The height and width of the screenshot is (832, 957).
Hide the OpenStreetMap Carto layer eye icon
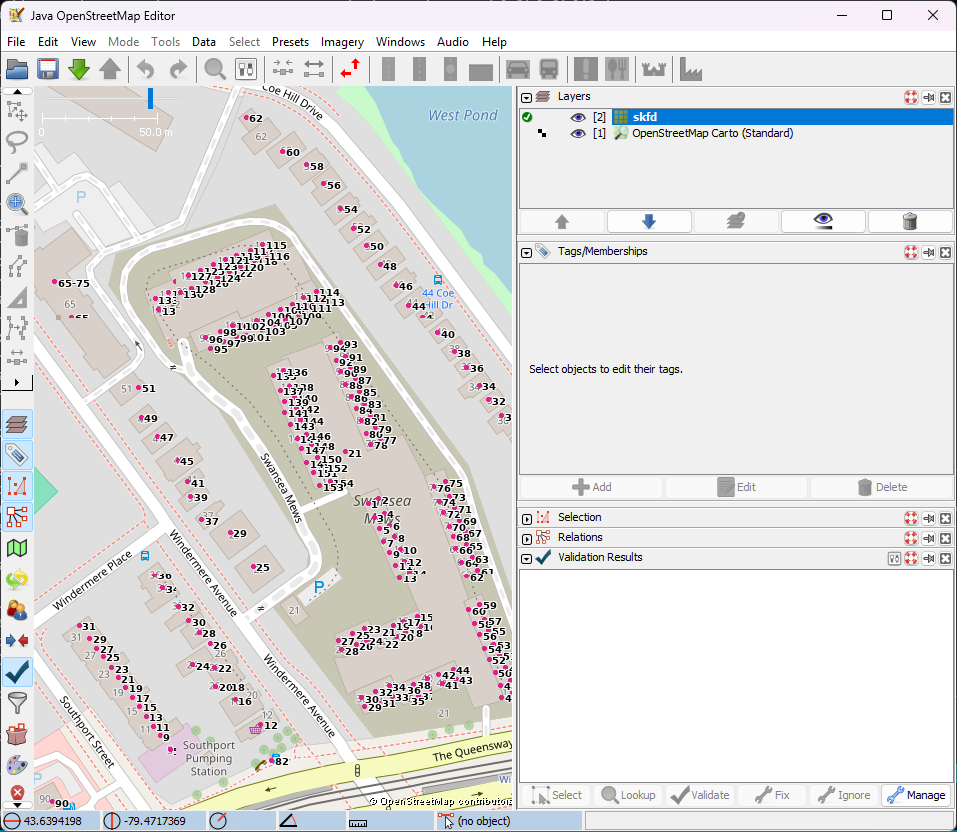[578, 134]
